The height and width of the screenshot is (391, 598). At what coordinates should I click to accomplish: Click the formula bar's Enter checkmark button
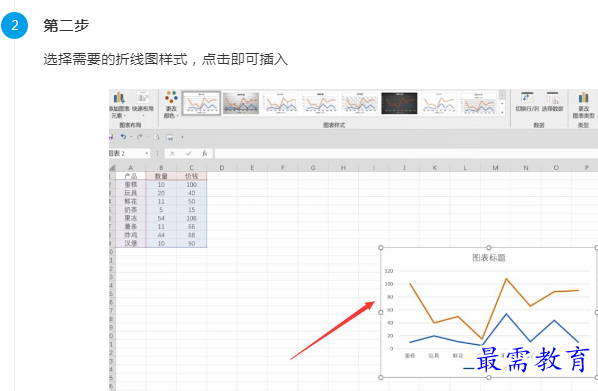188,153
